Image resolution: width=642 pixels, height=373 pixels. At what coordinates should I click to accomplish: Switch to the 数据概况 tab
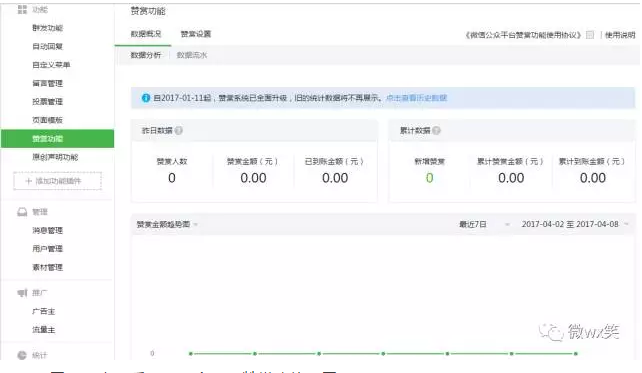click(x=146, y=34)
